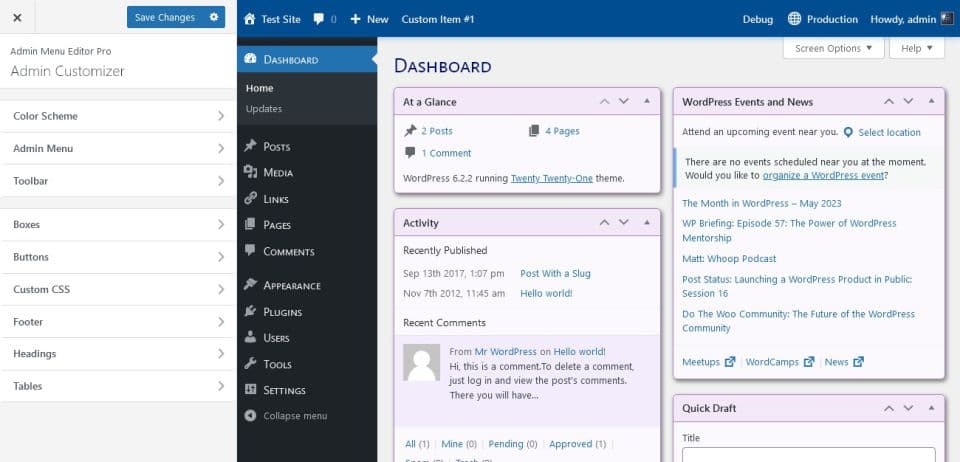Open the Help dropdown tab
The image size is (960, 462).
coord(917,48)
